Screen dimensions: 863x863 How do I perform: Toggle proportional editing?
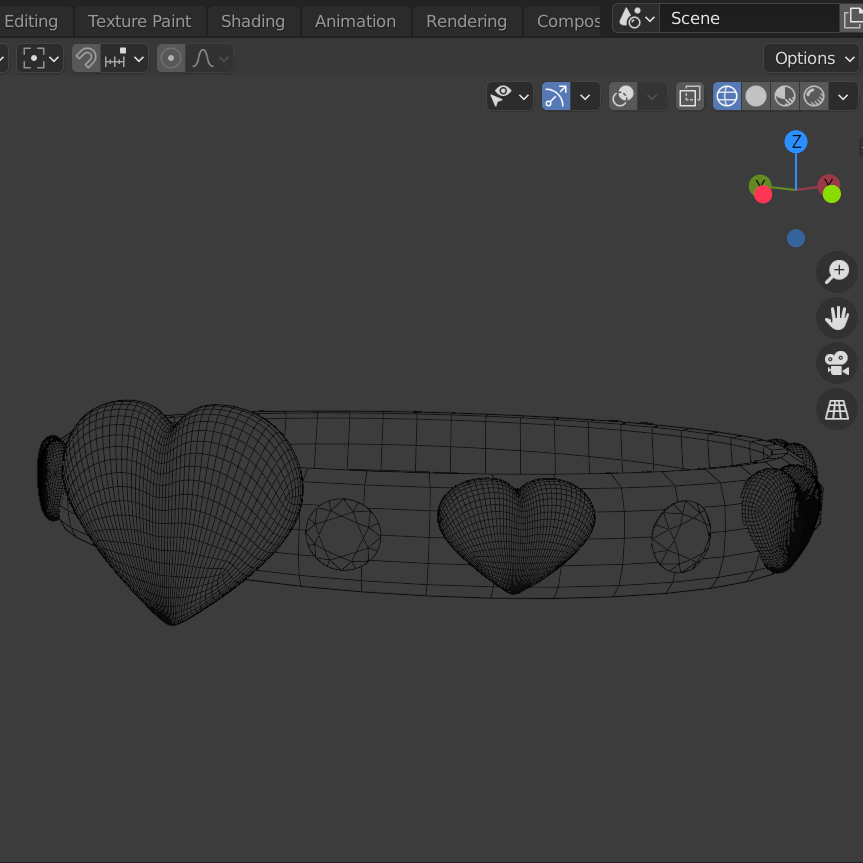click(171, 58)
